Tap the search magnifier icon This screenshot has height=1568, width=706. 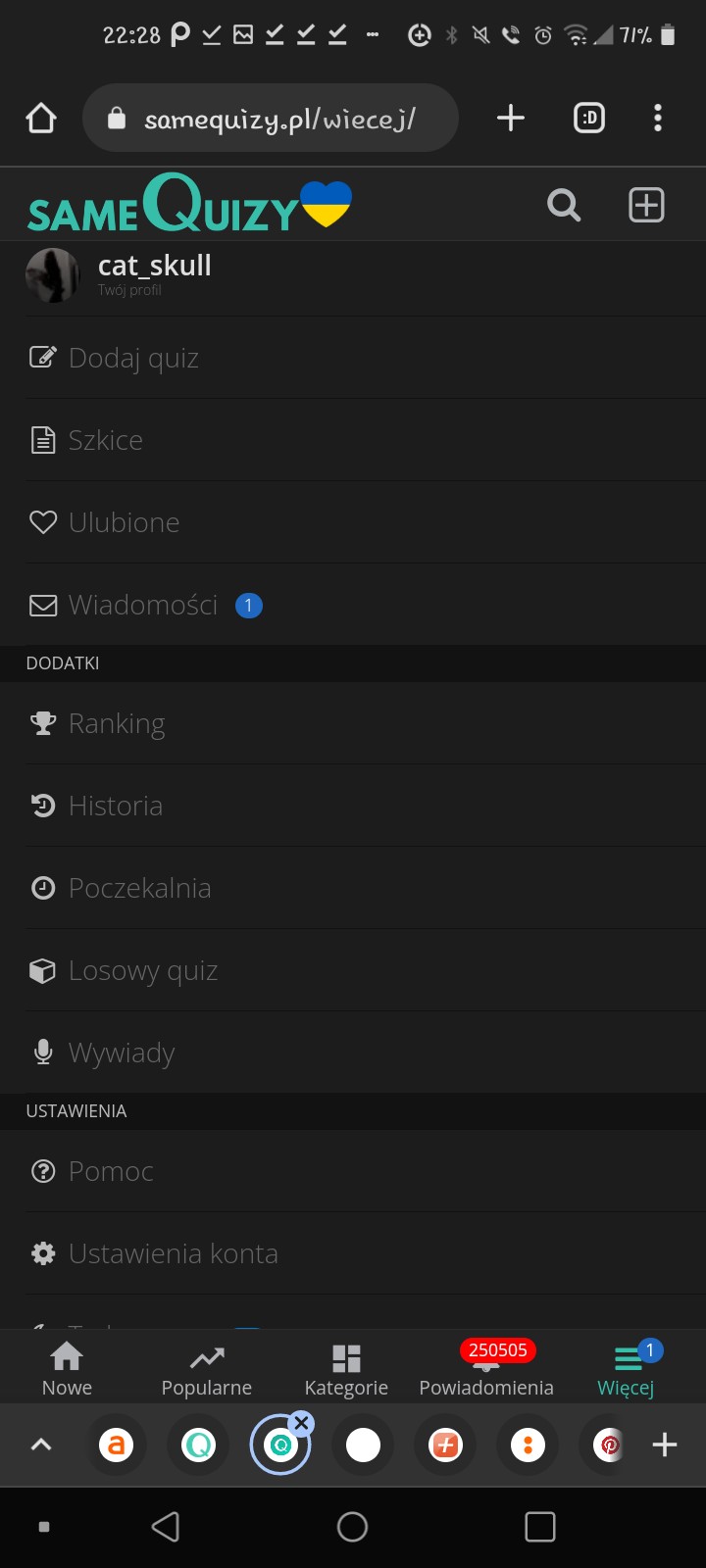564,206
